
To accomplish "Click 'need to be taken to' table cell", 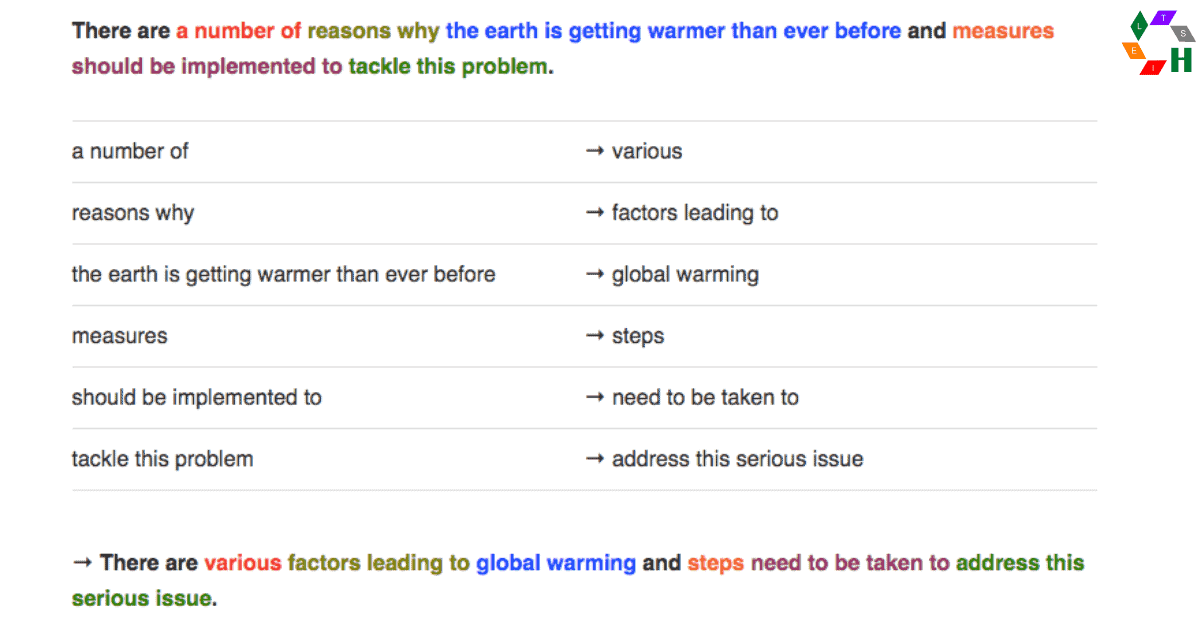I will (705, 398).
